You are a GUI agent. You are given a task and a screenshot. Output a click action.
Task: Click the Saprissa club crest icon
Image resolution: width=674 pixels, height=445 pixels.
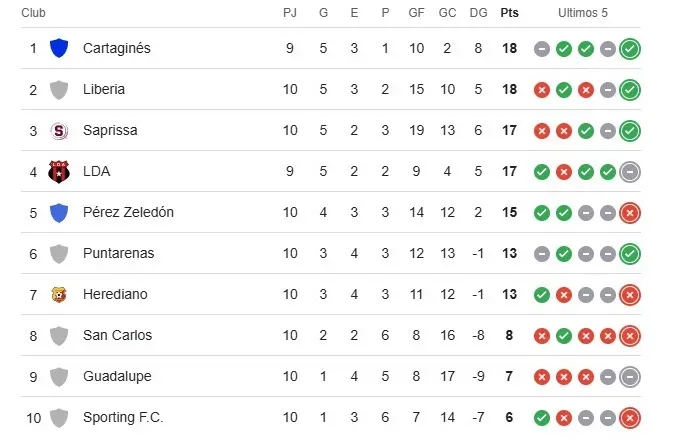(59, 130)
